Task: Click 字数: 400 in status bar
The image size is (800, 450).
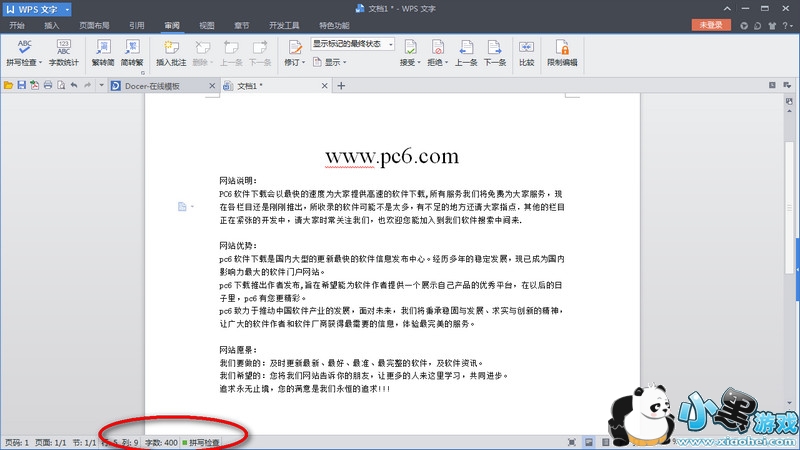Action: click(161, 442)
